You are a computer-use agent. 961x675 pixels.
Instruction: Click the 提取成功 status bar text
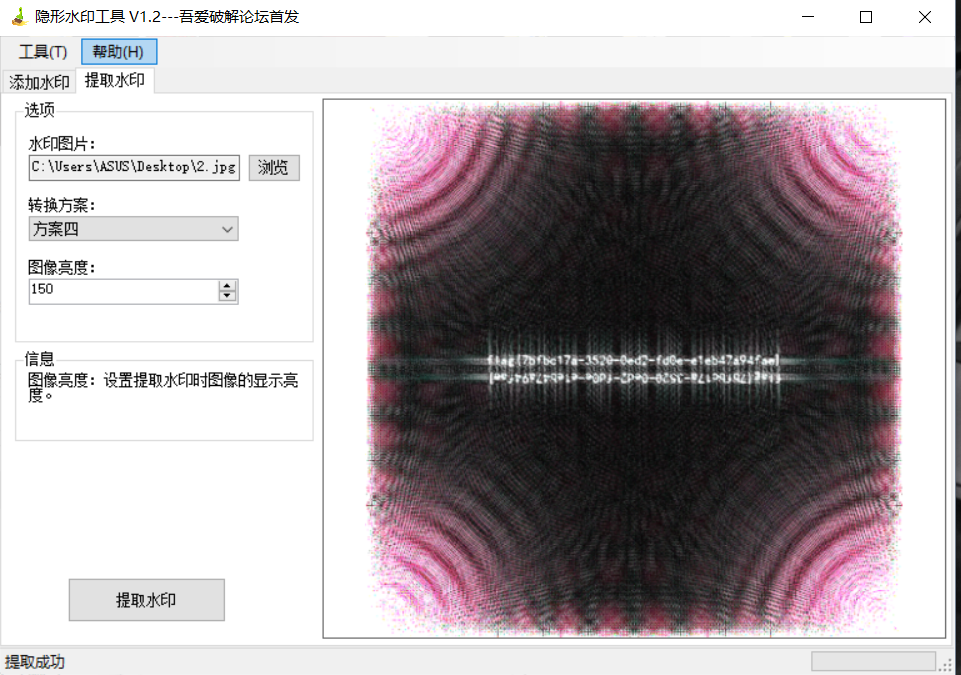35,662
